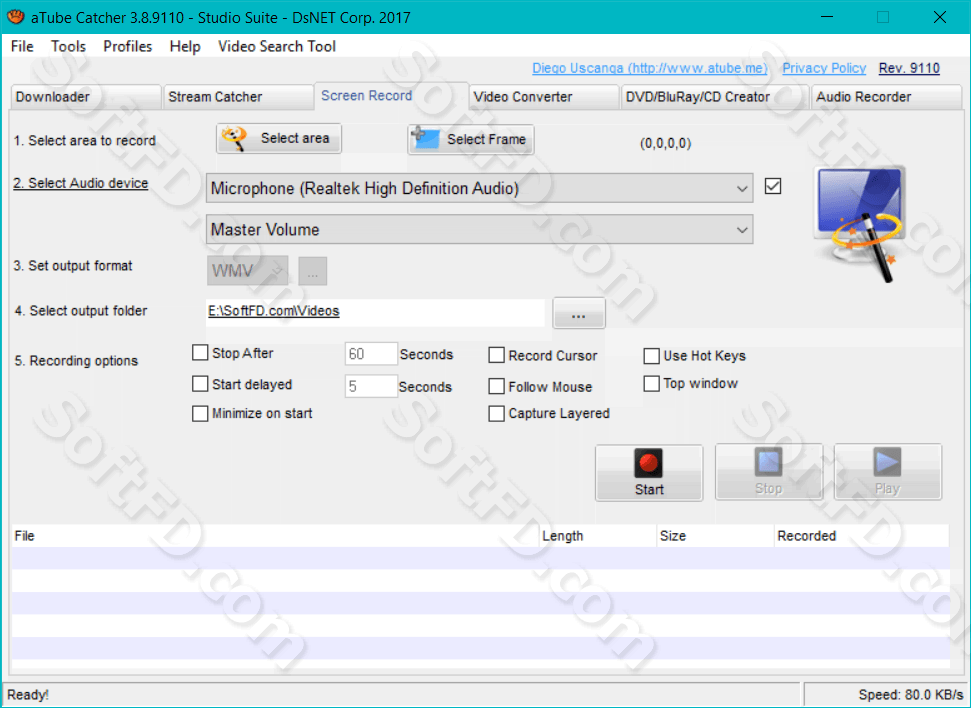Click the output format settings ellipsis button
The height and width of the screenshot is (708, 971).
click(313, 271)
